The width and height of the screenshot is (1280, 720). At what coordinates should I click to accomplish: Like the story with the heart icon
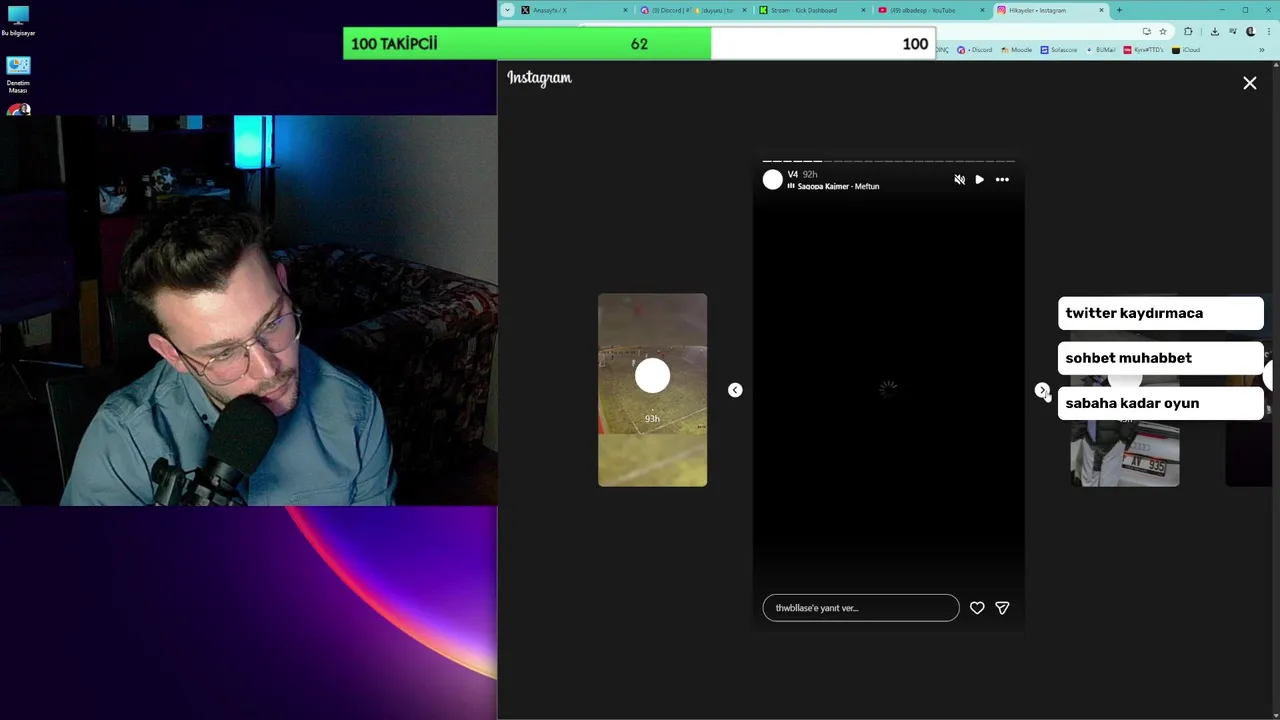click(977, 608)
